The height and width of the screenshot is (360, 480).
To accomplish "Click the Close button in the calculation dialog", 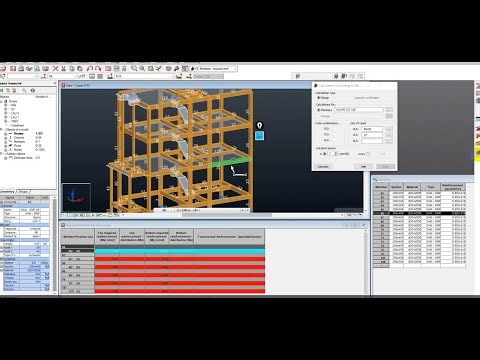I will pos(386,166).
